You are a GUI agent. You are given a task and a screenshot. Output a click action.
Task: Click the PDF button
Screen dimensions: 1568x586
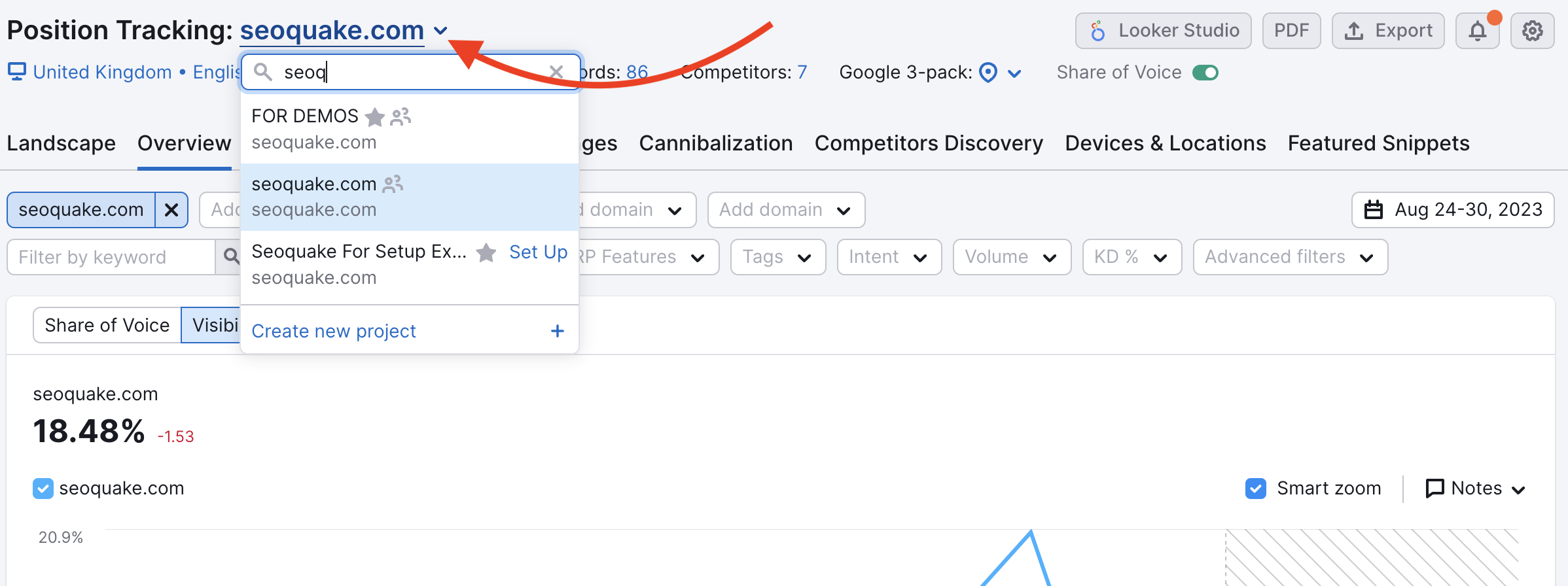1291,31
